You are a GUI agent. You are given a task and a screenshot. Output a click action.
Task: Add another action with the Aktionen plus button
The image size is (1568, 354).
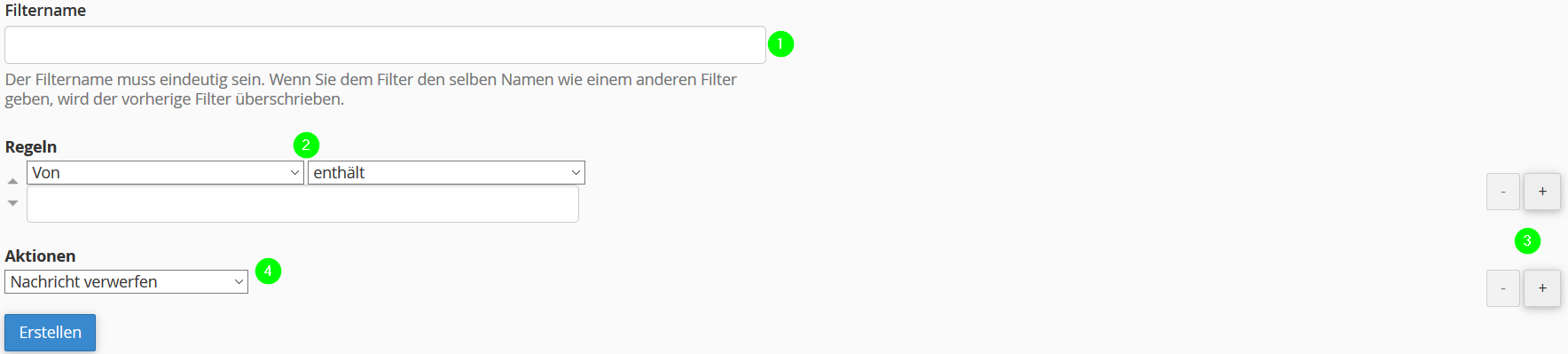pyautogui.click(x=1542, y=288)
